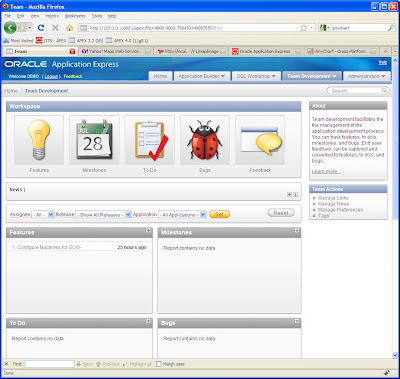This screenshot has width=400, height=379.
Task: Click the find Previous arrow
Action: 107,364
